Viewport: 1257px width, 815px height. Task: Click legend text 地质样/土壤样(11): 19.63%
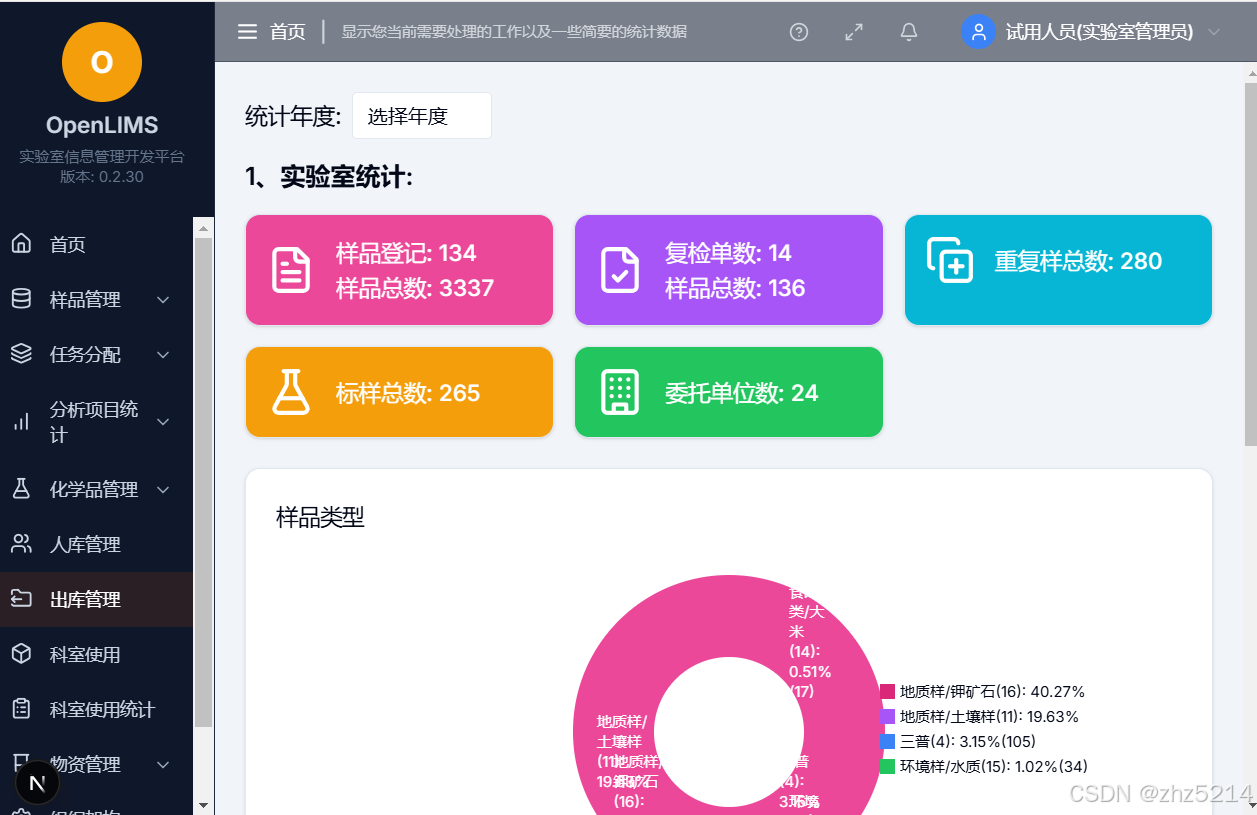(989, 716)
